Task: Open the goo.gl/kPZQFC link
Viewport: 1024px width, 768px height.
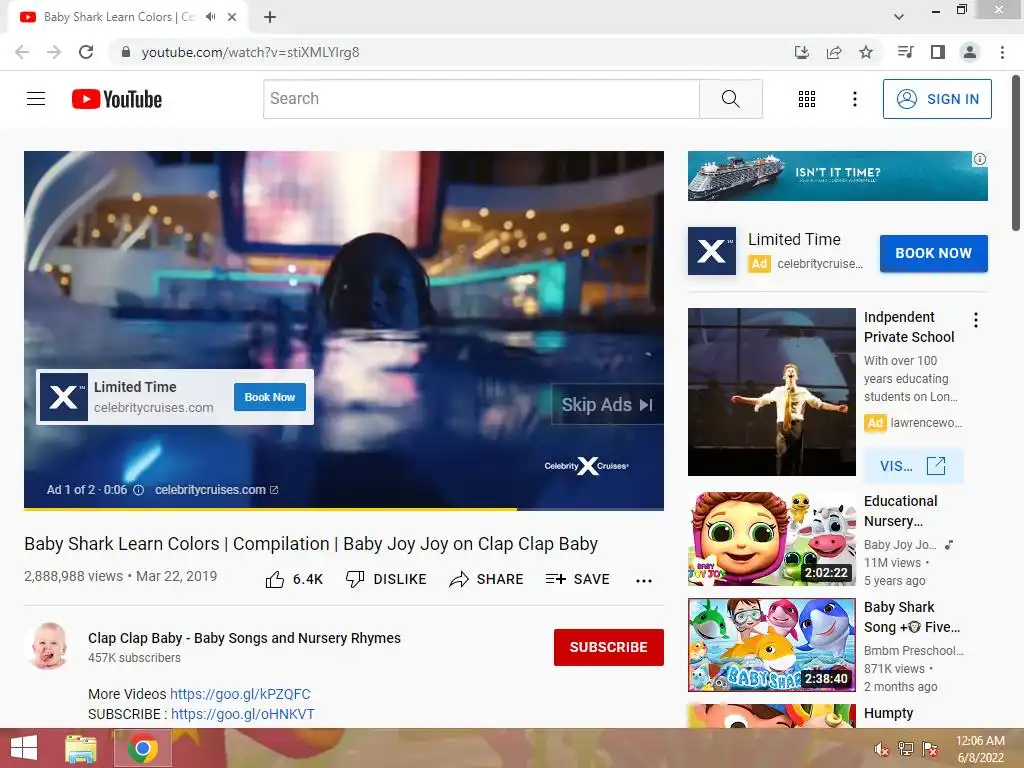Action: tap(240, 694)
